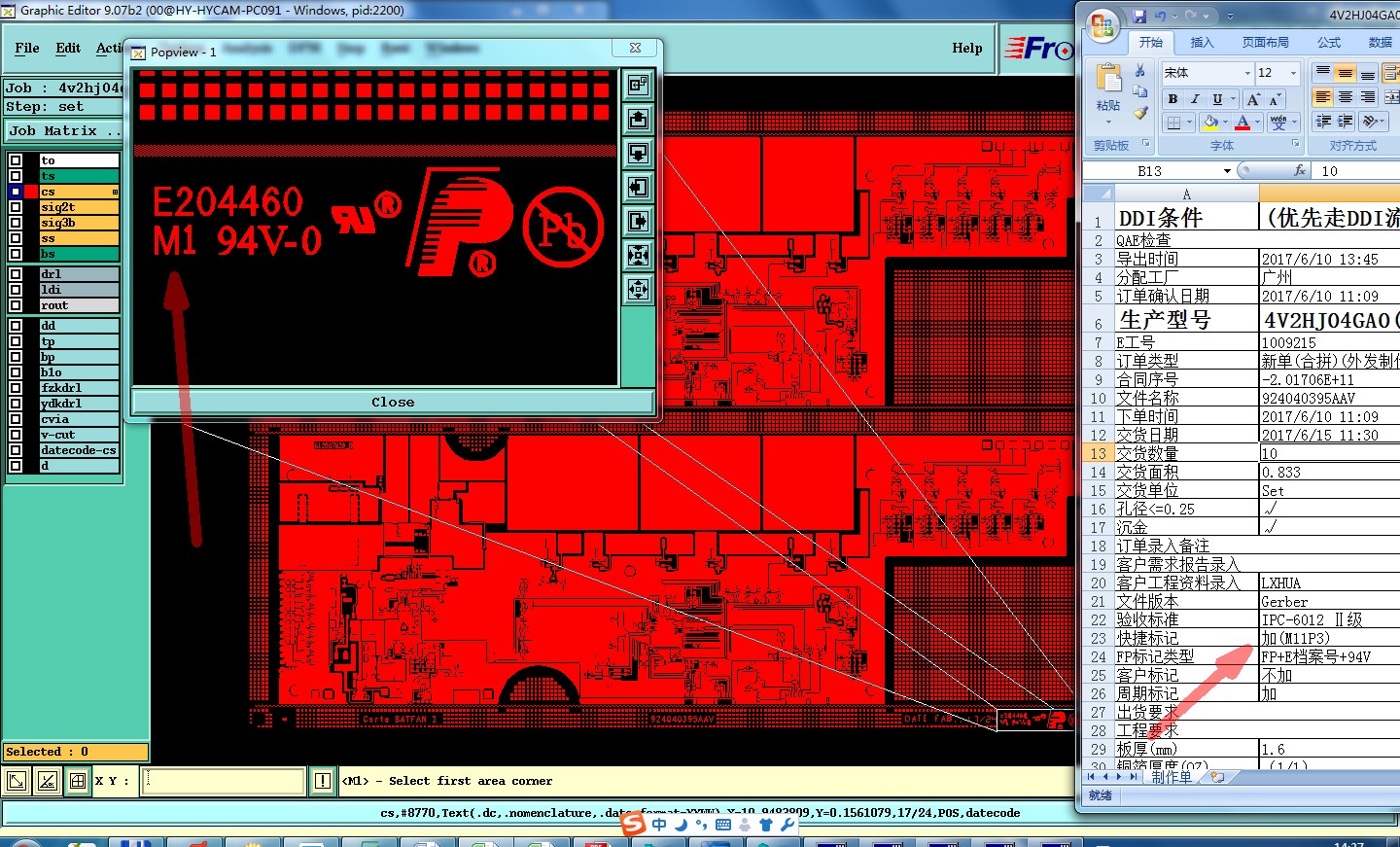Toggle Italic in the Excel ribbon
This screenshot has width=1400, height=847.
click(1195, 99)
